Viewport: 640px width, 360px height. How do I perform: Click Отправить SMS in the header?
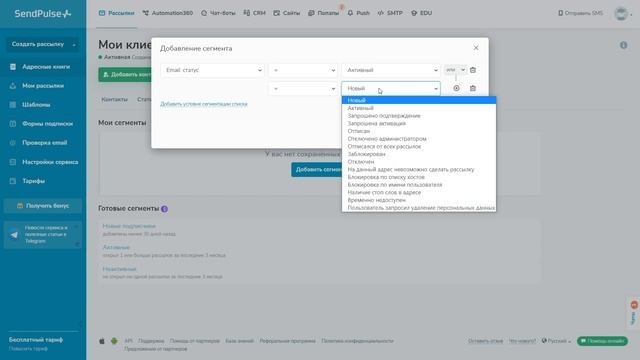pos(580,13)
